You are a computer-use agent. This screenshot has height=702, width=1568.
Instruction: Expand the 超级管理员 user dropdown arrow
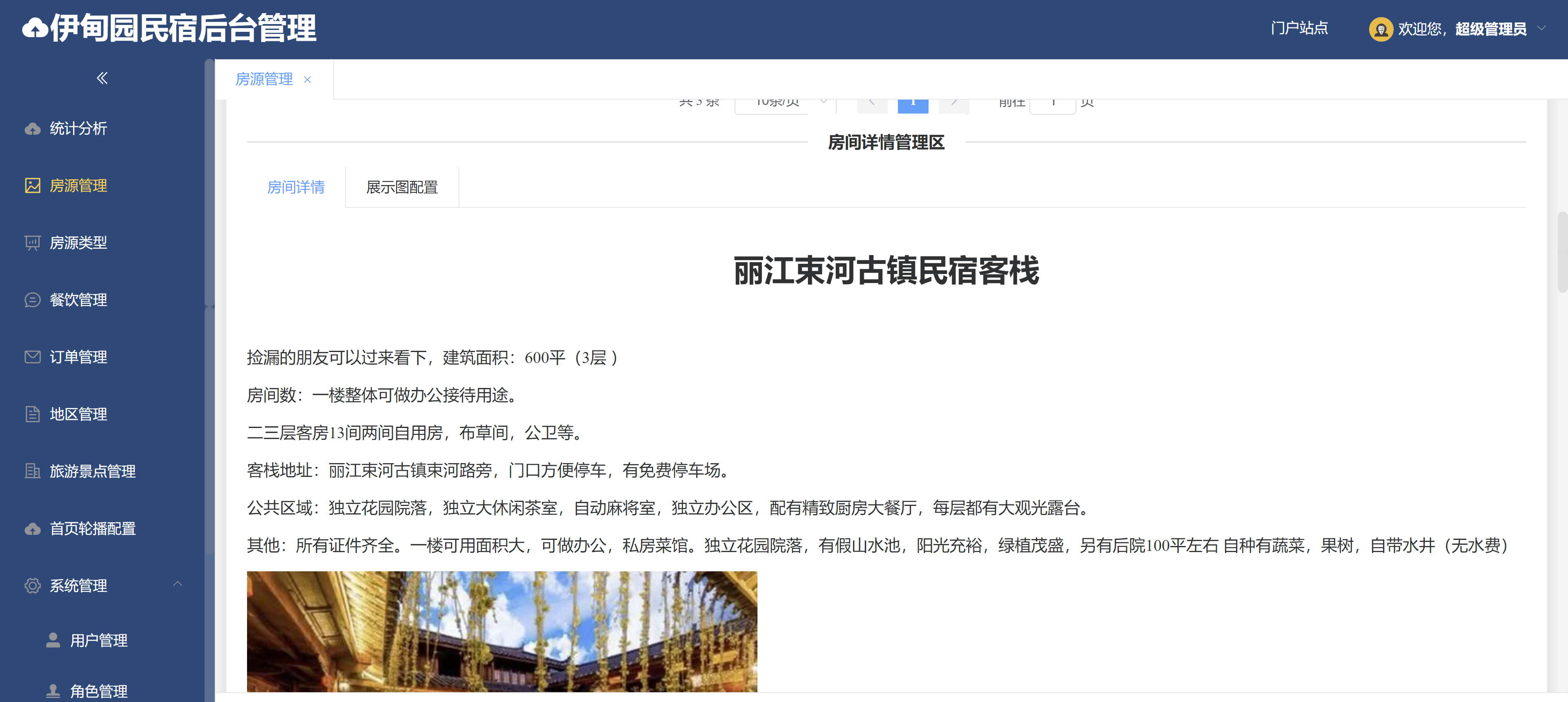1541,28
